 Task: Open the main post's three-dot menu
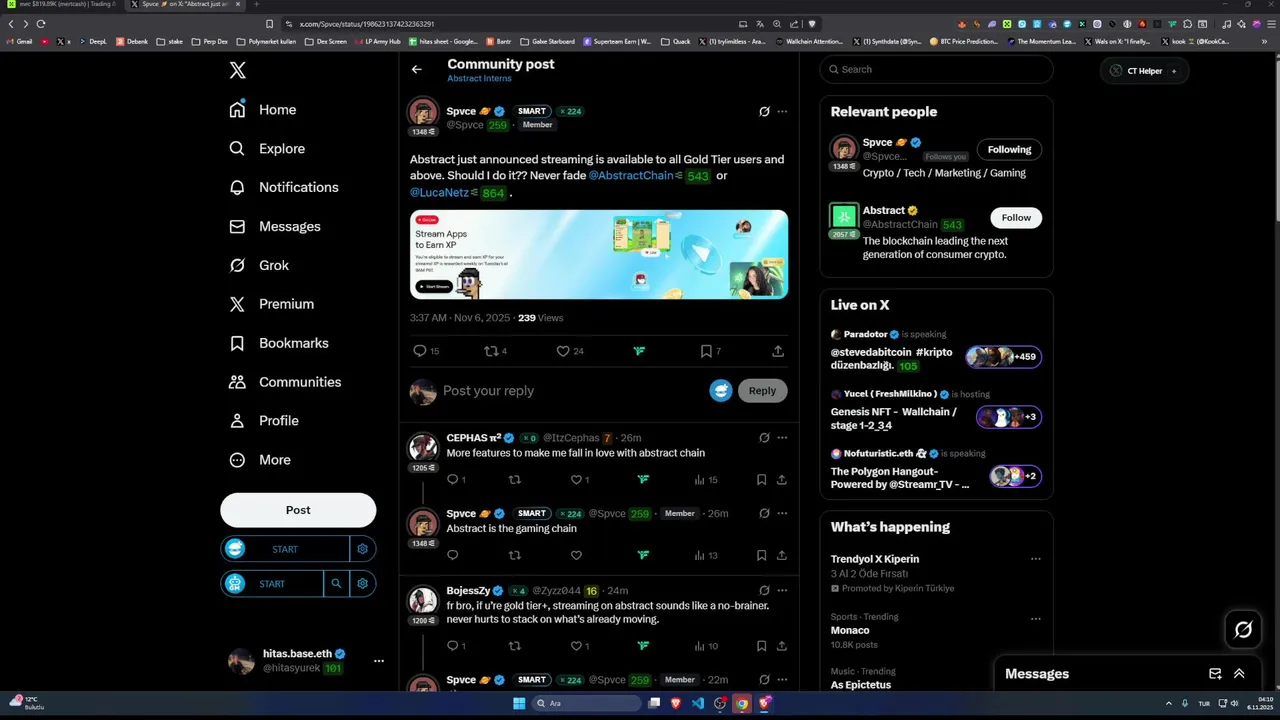pyautogui.click(x=782, y=111)
